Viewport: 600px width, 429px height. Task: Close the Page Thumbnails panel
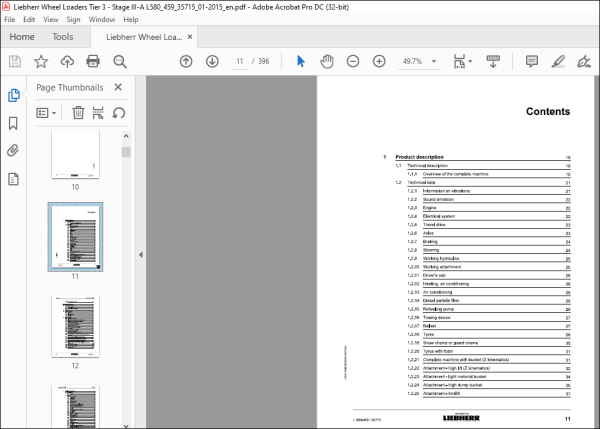pyautogui.click(x=118, y=87)
